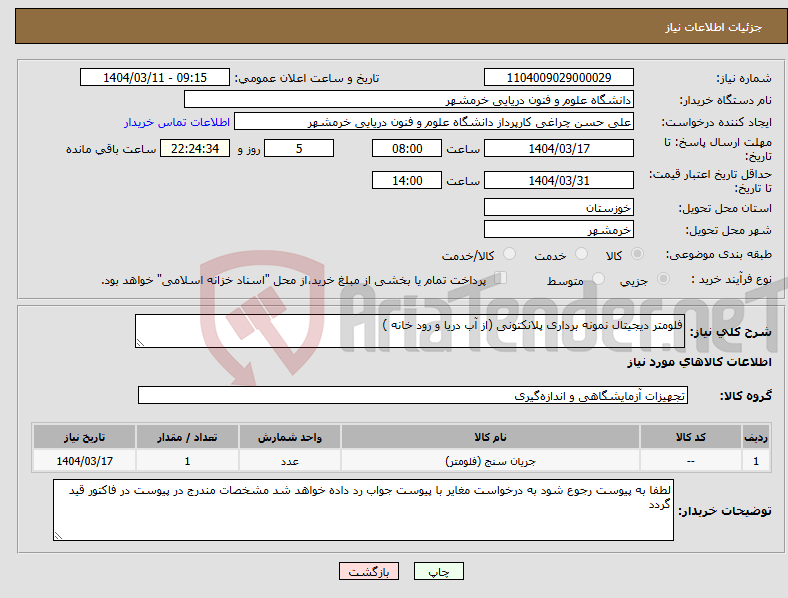This screenshot has height=598, width=788.
Task: Toggle the اسناد خزانه اسلامی payment checkbox
Action: point(501,277)
